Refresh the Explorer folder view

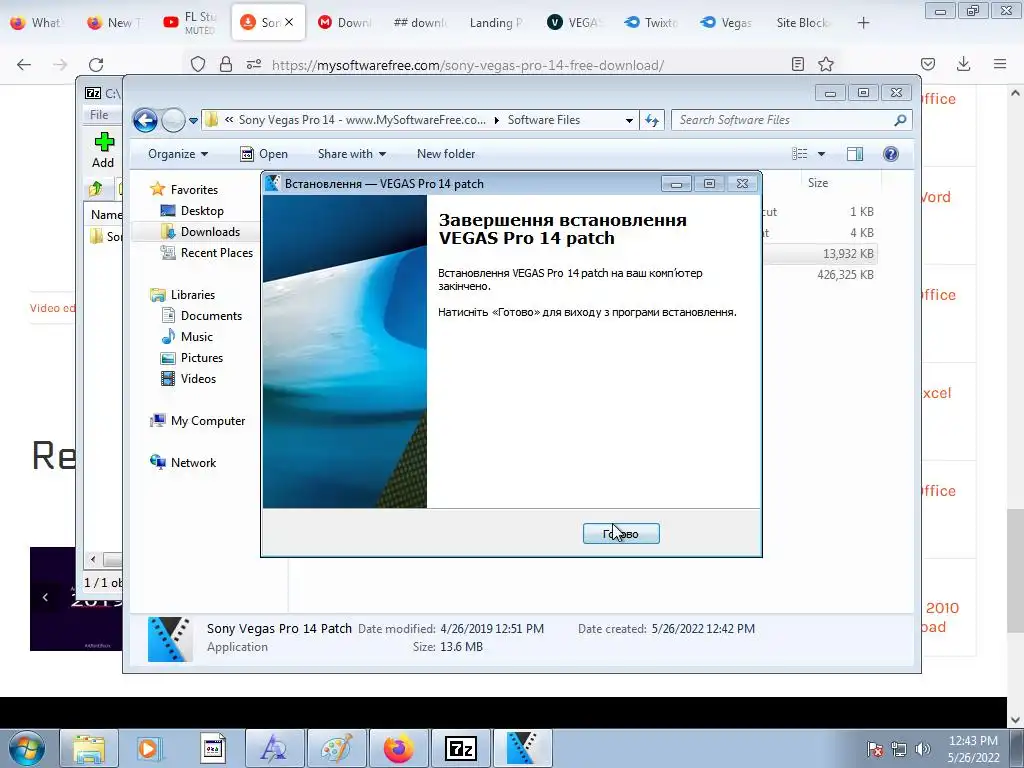click(652, 120)
